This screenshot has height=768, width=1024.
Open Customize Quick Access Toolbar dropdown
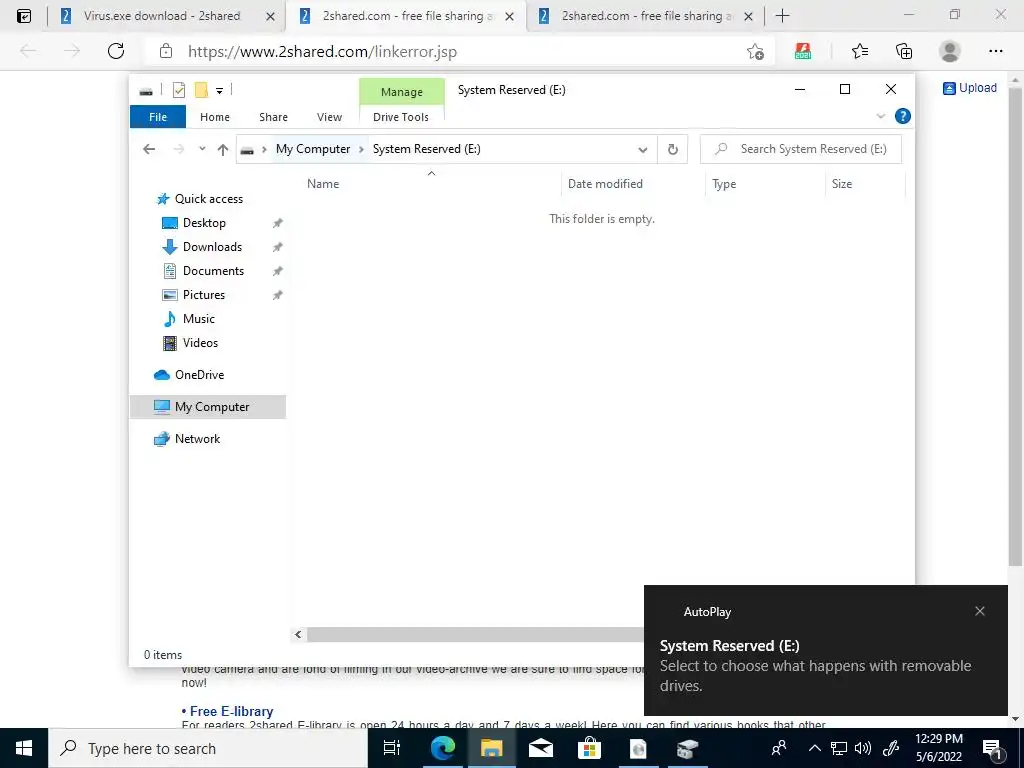219,91
